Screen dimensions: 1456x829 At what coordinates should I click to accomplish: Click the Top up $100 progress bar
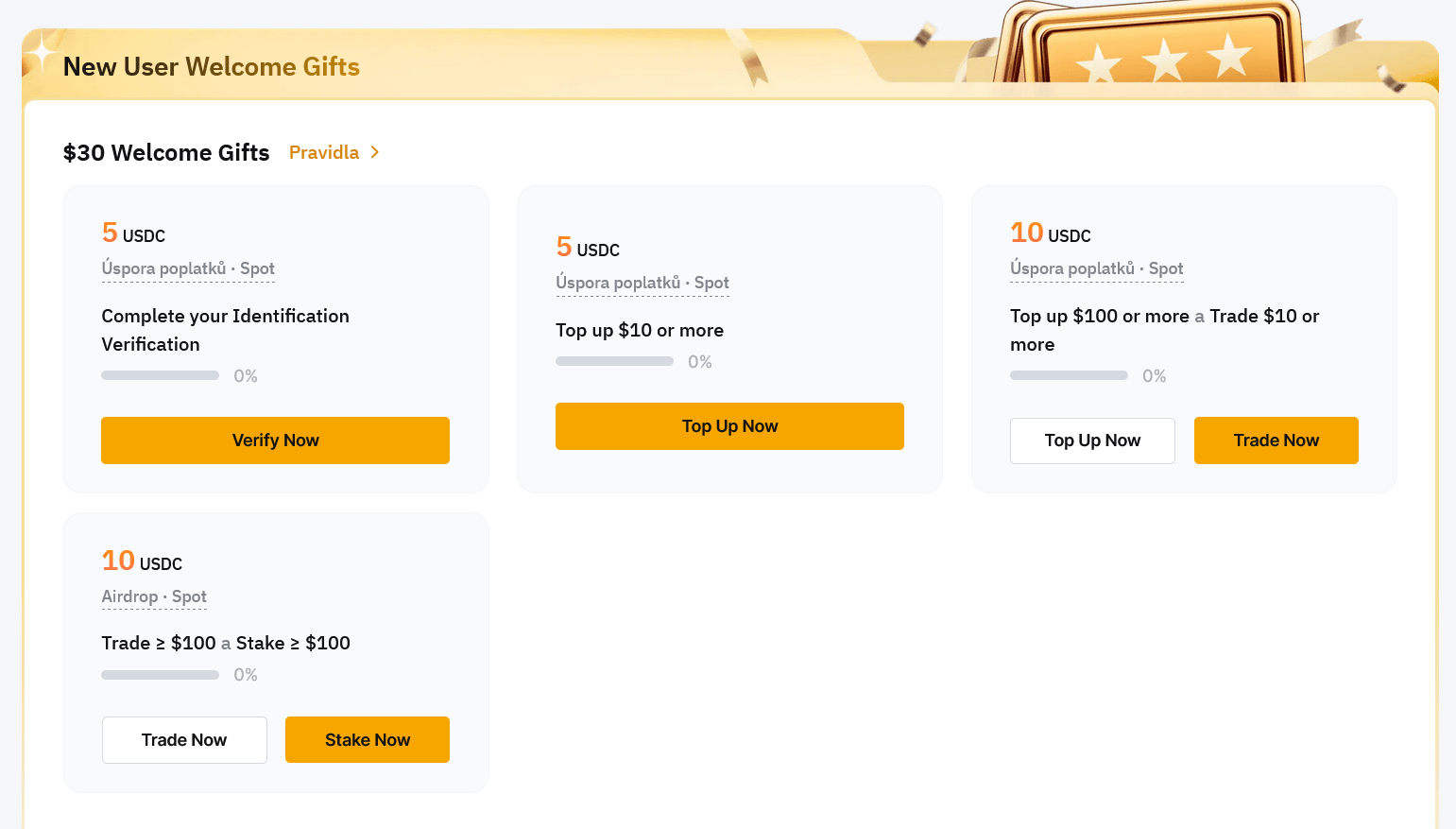pos(1069,376)
